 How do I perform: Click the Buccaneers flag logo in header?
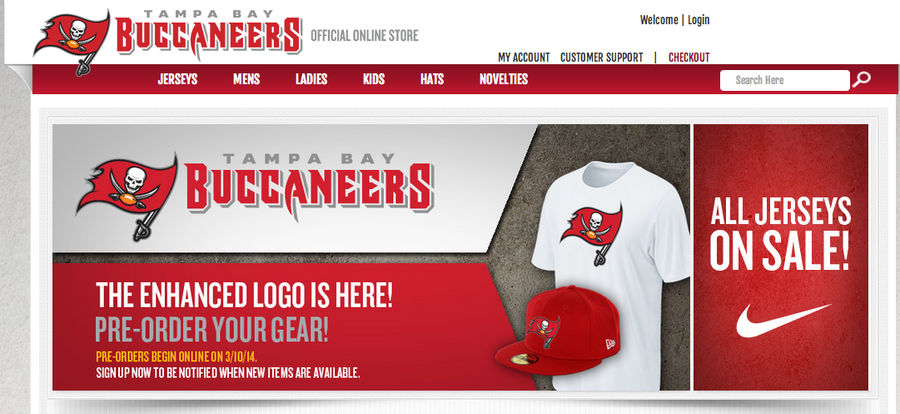[72, 42]
